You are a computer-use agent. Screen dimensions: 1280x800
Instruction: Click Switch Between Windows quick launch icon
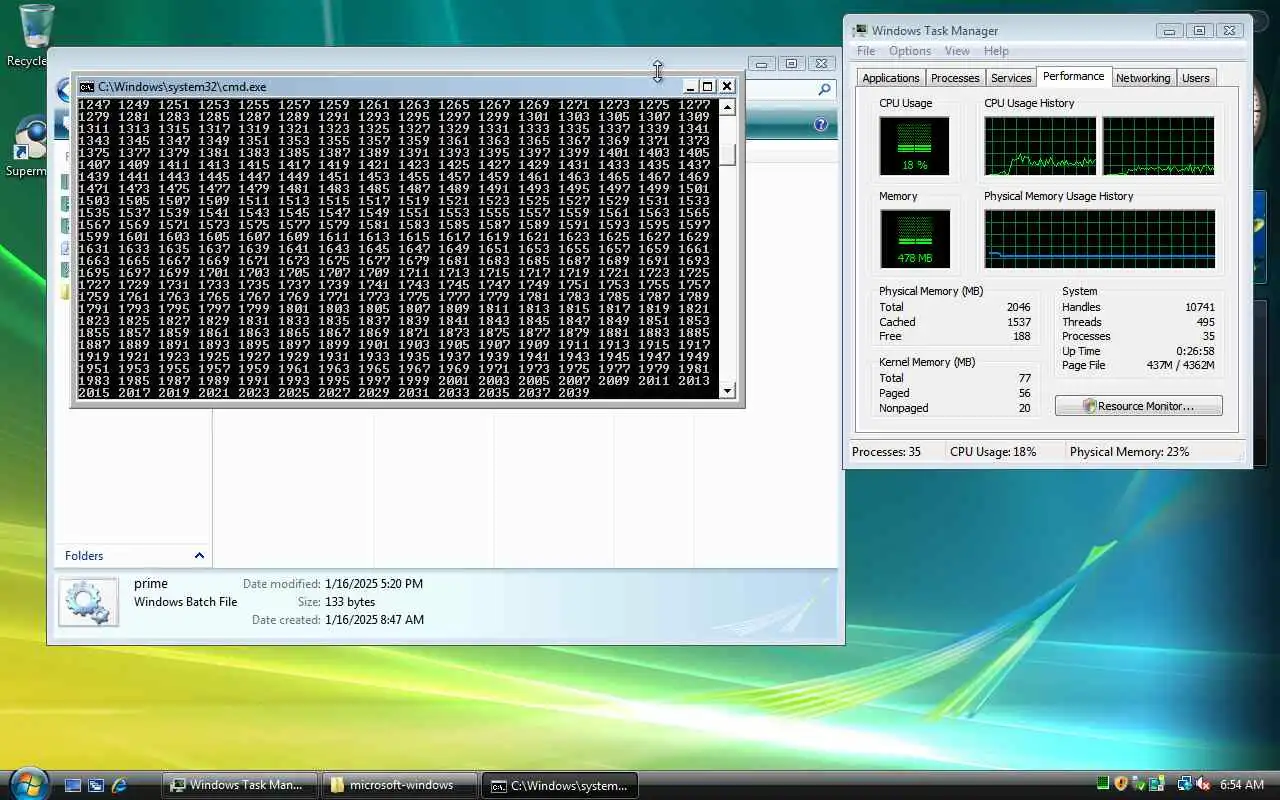pos(96,785)
